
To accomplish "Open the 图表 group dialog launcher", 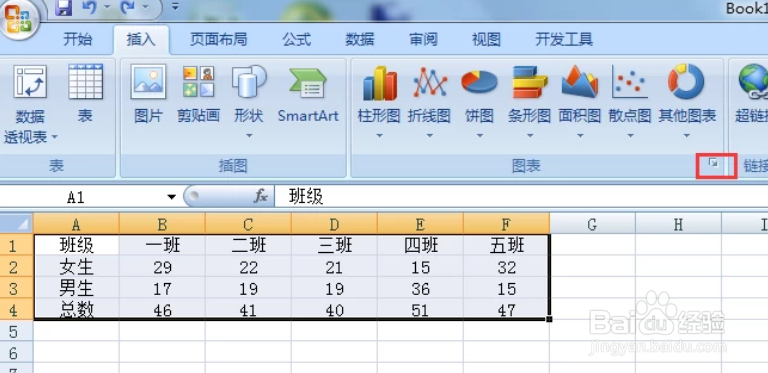I will coord(714,163).
